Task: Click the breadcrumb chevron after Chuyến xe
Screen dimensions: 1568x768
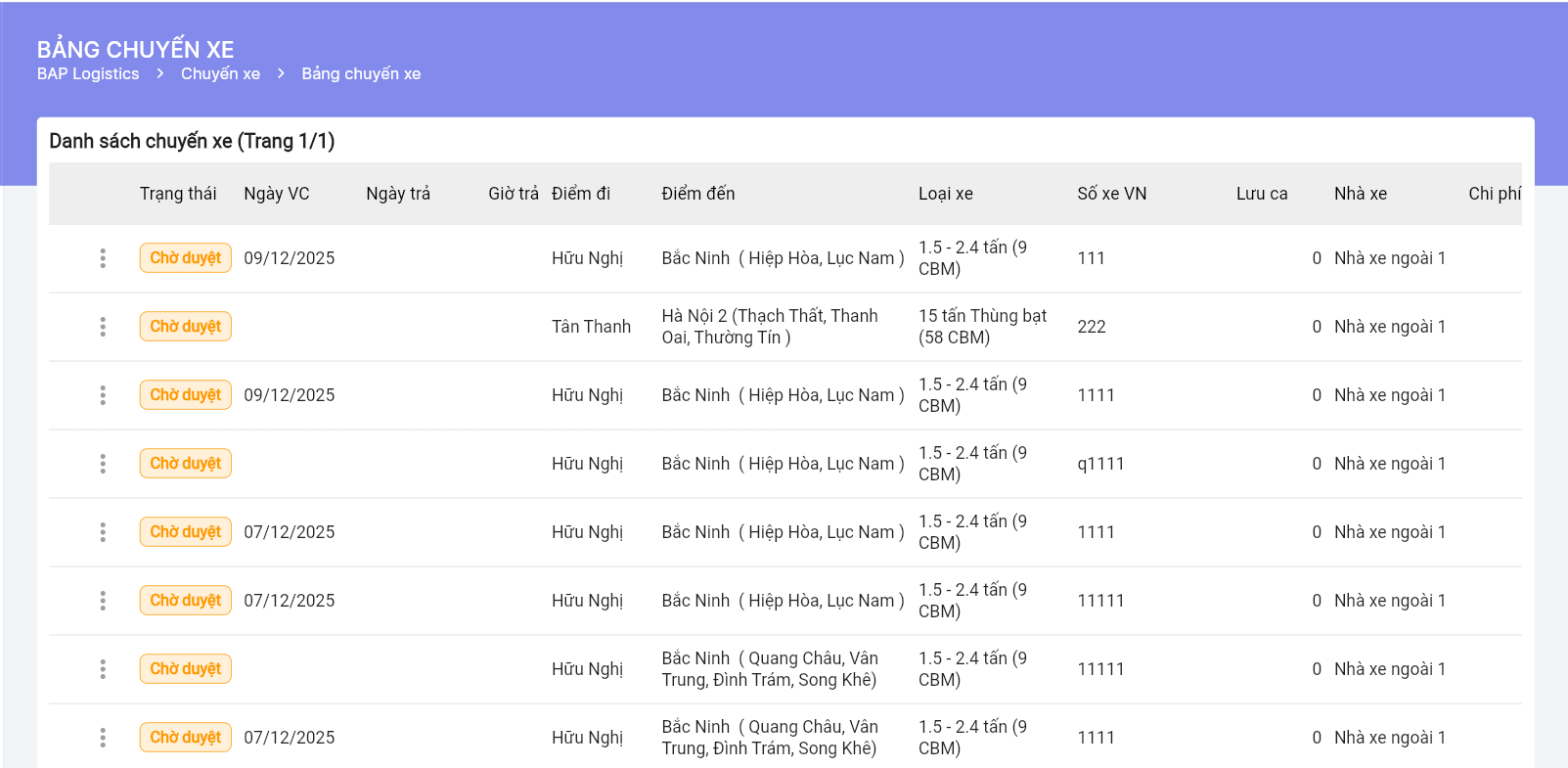Action: point(281,74)
